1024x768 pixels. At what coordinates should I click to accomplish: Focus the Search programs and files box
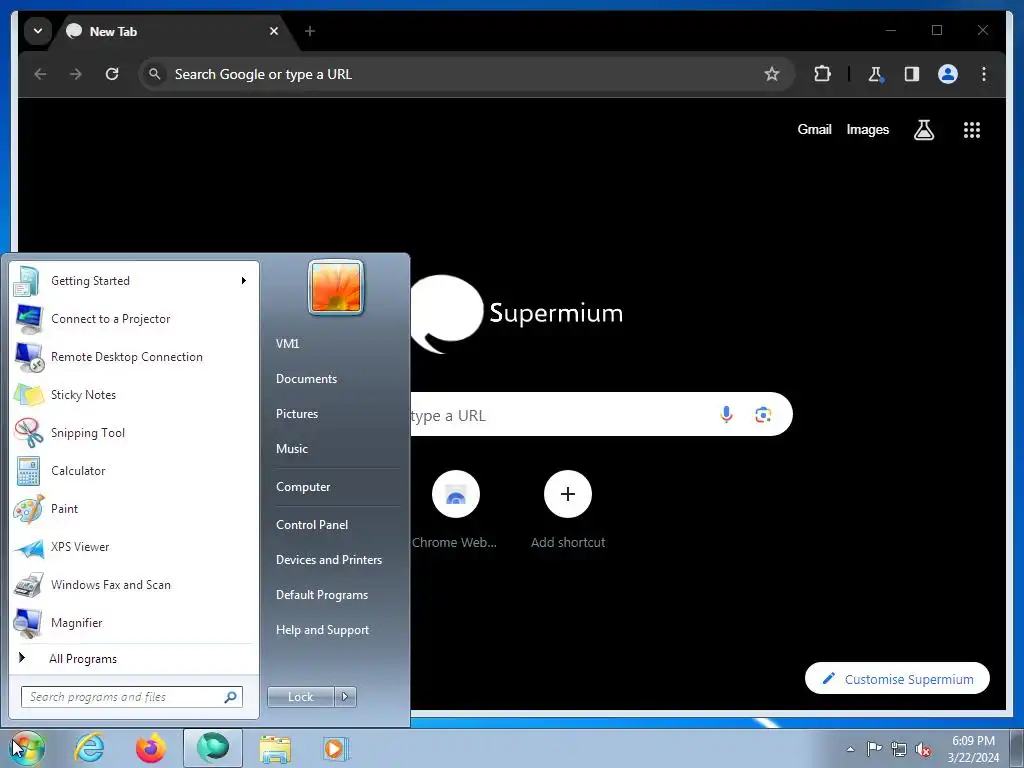[x=132, y=697]
